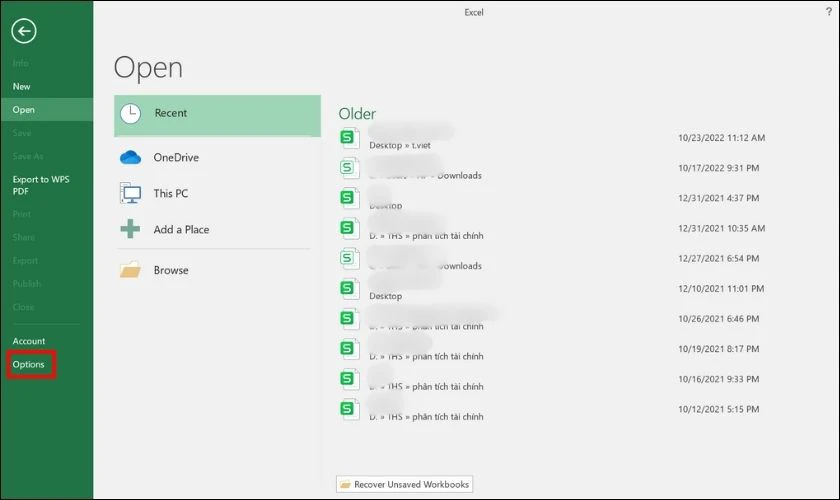Viewport: 840px width, 500px height.
Task: Click the back arrow to return
Action: tap(24, 31)
